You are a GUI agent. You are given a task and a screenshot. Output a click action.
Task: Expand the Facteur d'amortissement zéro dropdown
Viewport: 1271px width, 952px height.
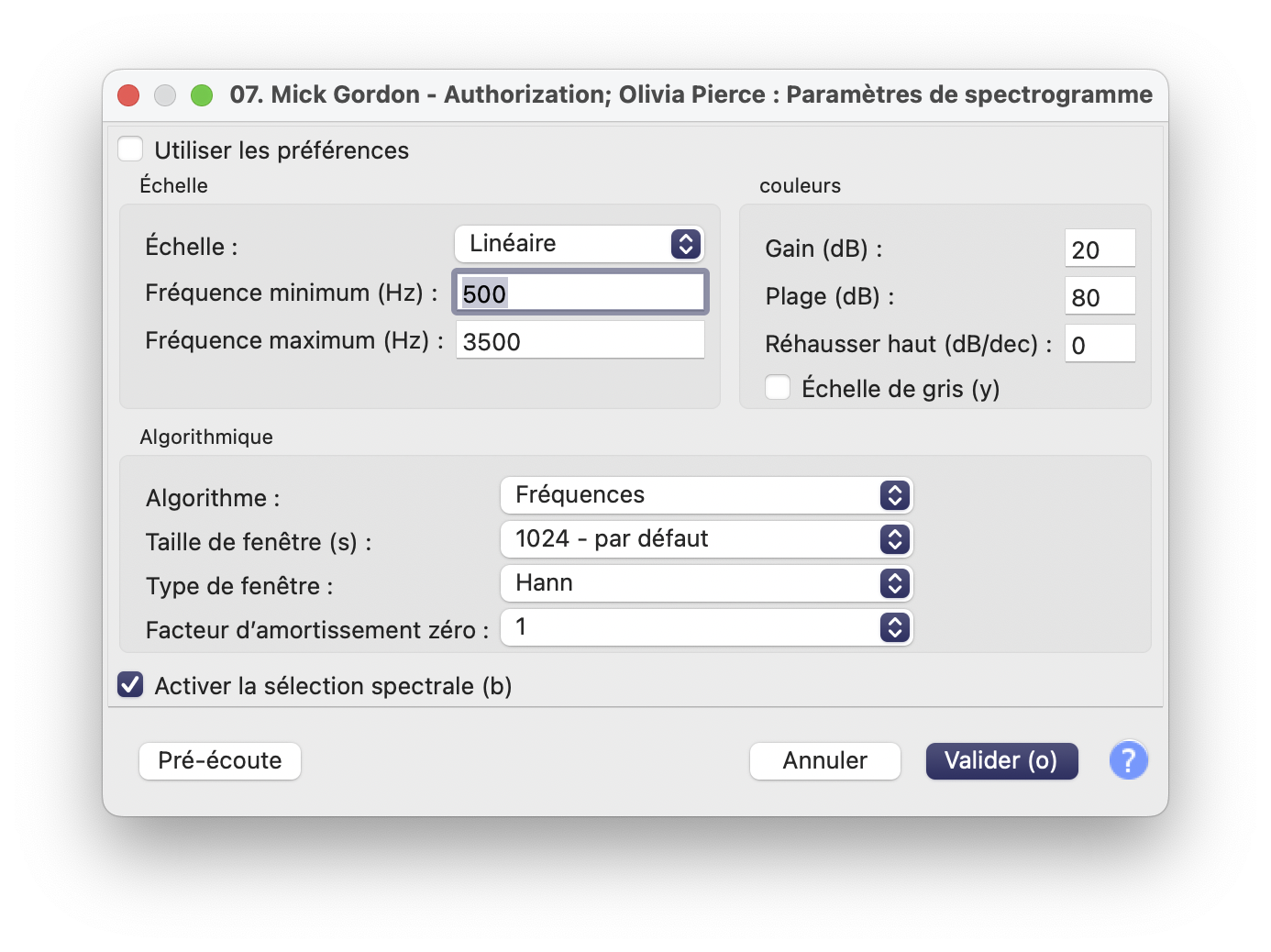click(706, 627)
